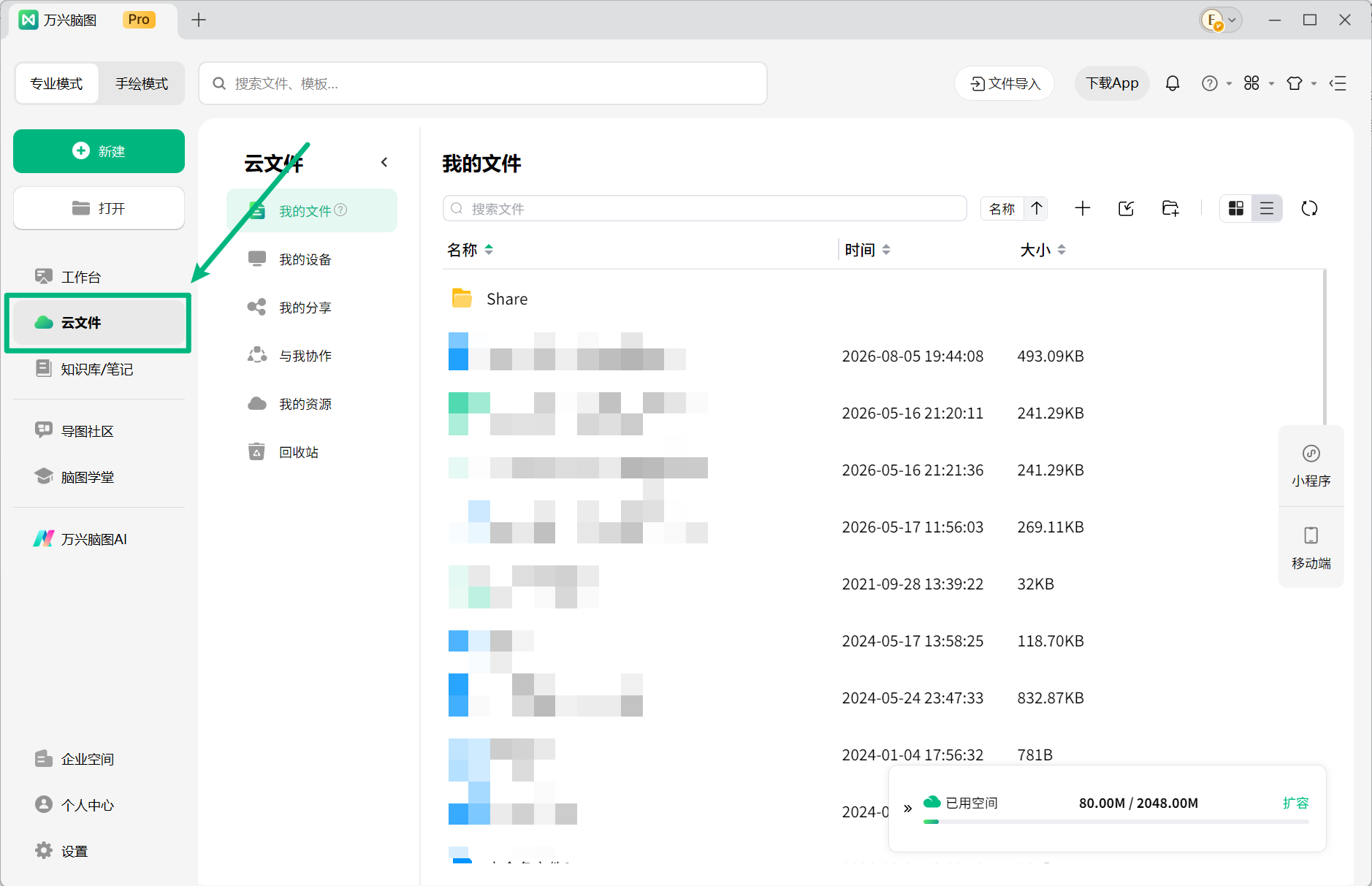
Task: Open 设置 gear in the sidebar
Action: click(99, 851)
